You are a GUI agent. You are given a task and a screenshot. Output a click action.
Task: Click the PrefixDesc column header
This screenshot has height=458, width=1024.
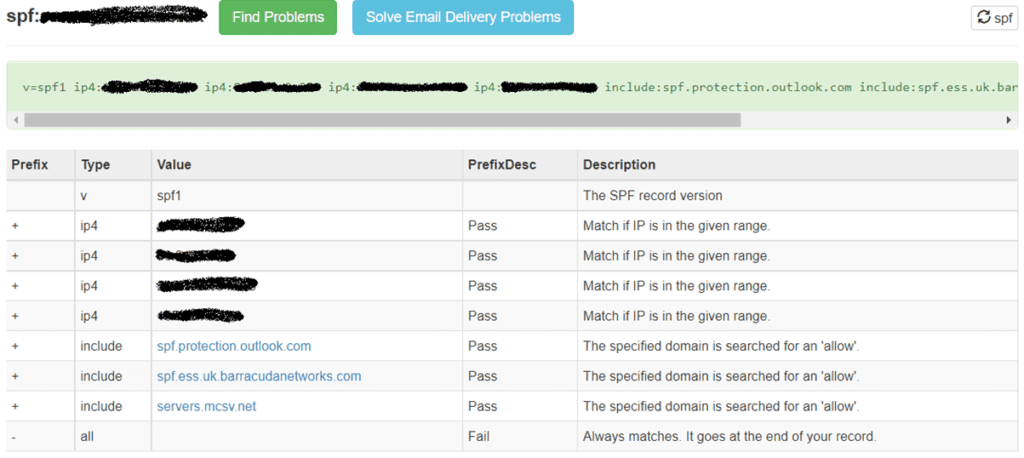[502, 164]
